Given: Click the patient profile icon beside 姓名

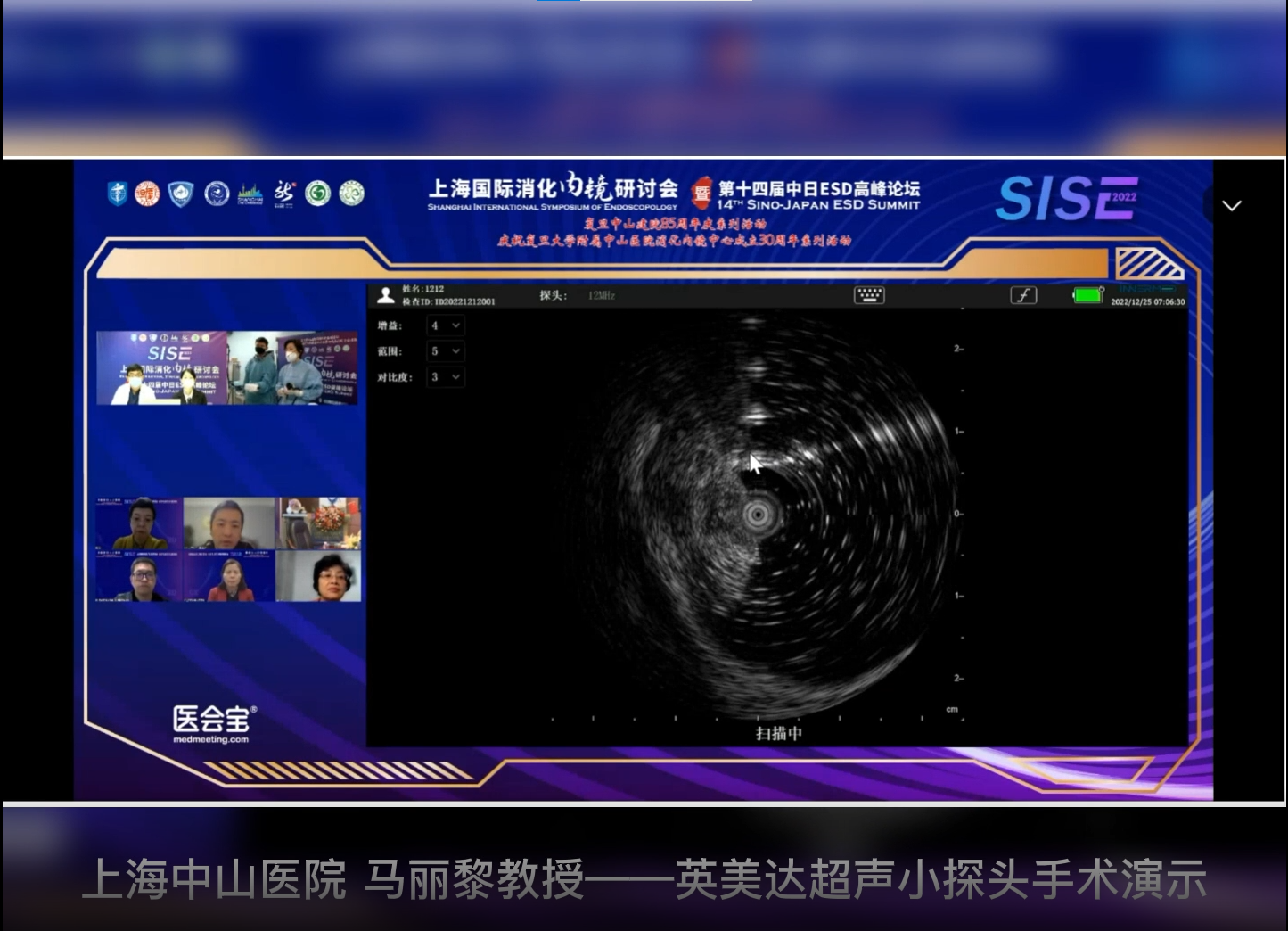Looking at the screenshot, I should click(386, 295).
